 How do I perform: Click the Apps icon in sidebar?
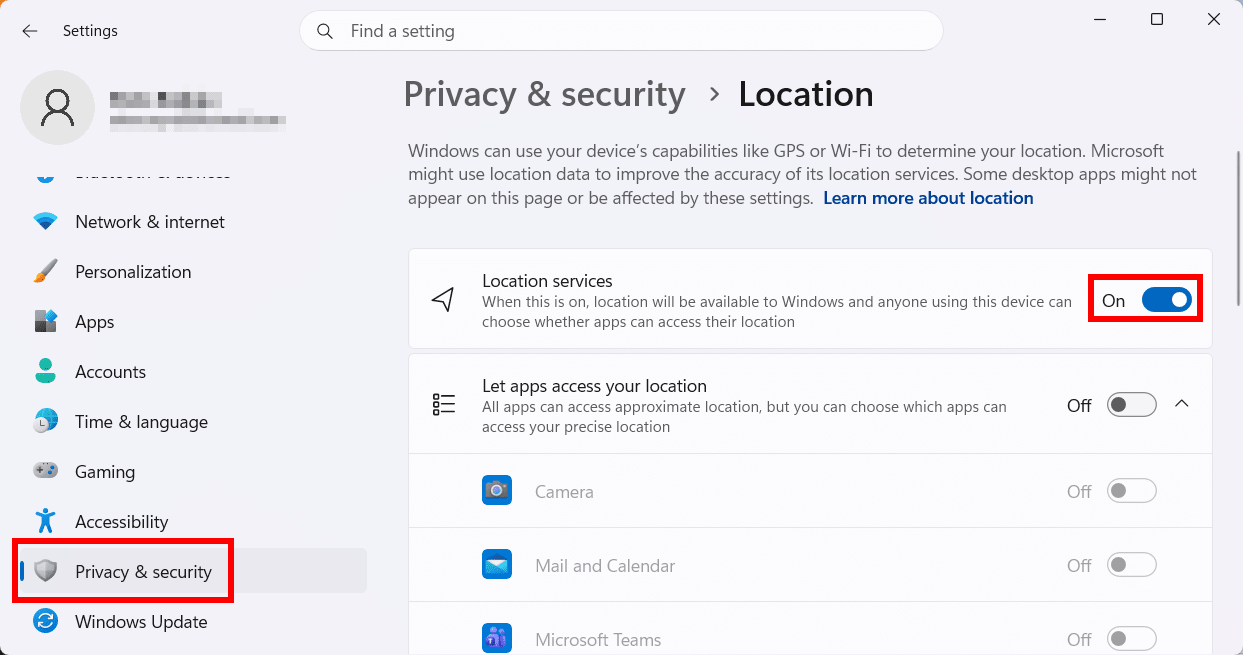pyautogui.click(x=45, y=322)
